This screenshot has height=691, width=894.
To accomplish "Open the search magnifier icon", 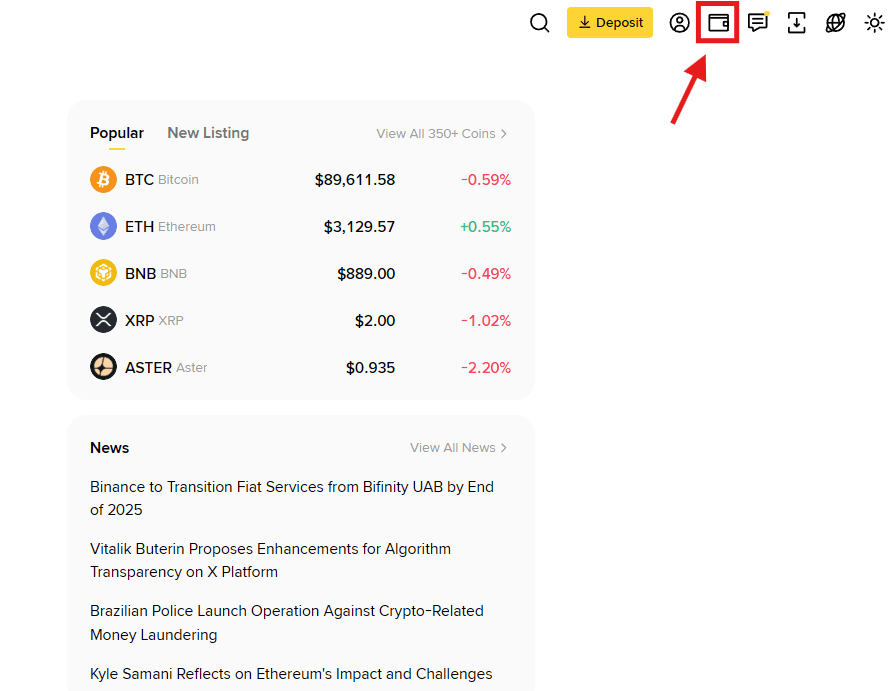I will click(x=539, y=23).
